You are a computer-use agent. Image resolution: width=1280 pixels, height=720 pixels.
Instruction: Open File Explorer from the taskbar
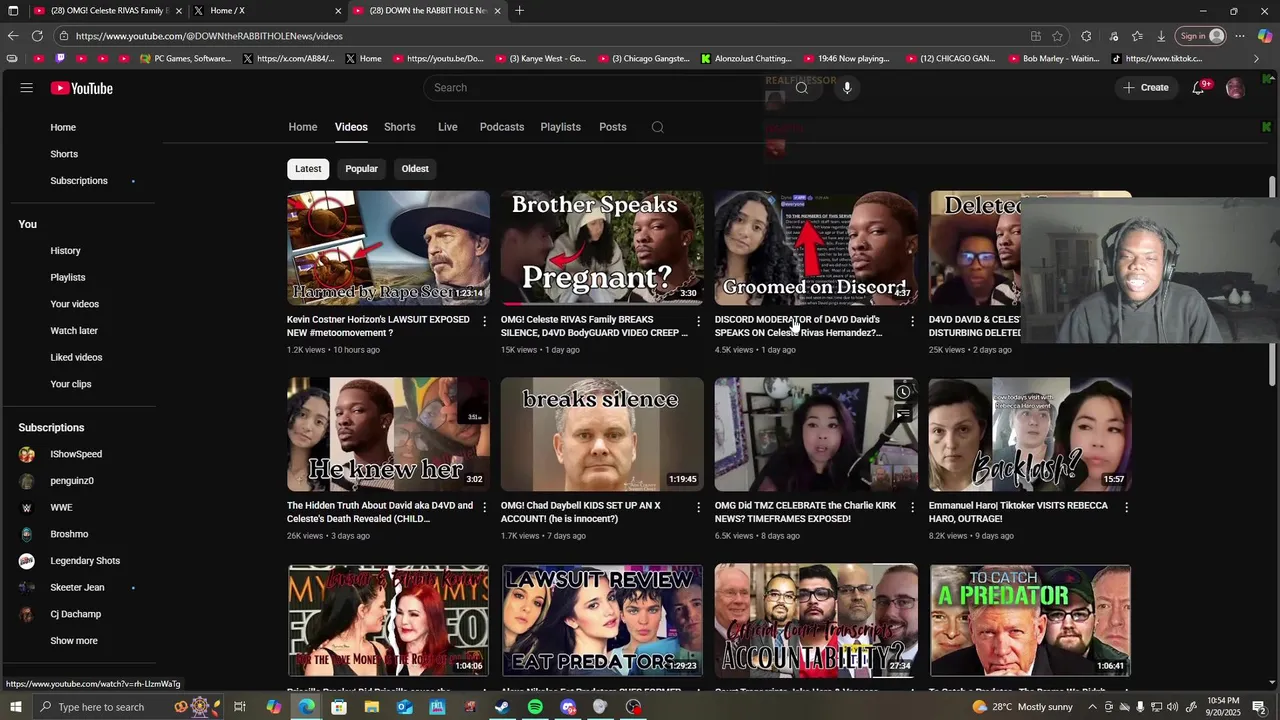coord(371,707)
